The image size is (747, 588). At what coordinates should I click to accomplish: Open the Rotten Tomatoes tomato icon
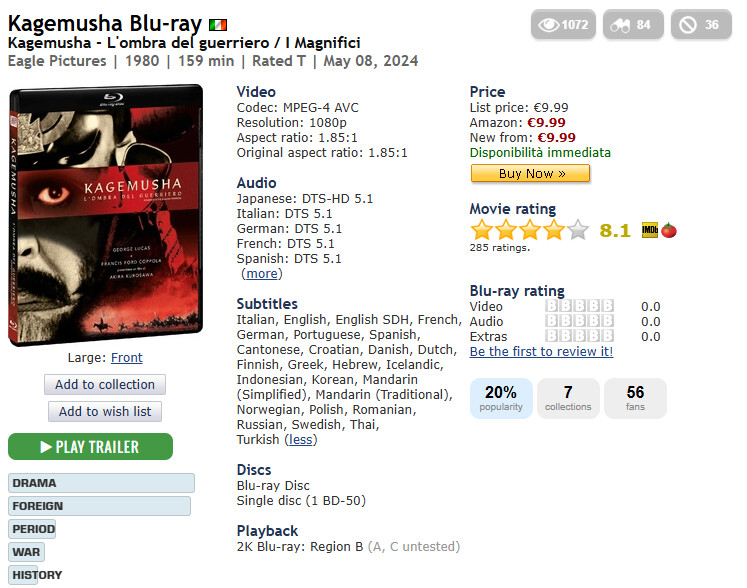click(x=669, y=230)
